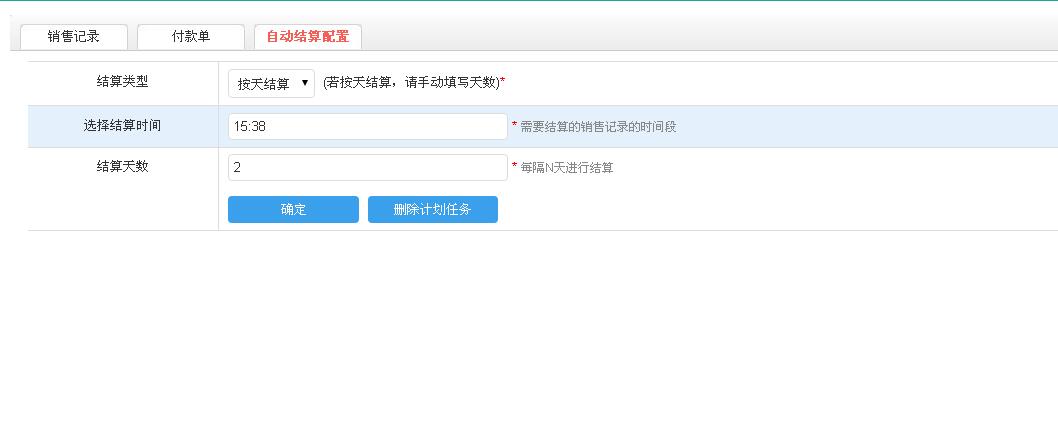
Task: Click the 选择结算时间 row label
Action: (122, 126)
